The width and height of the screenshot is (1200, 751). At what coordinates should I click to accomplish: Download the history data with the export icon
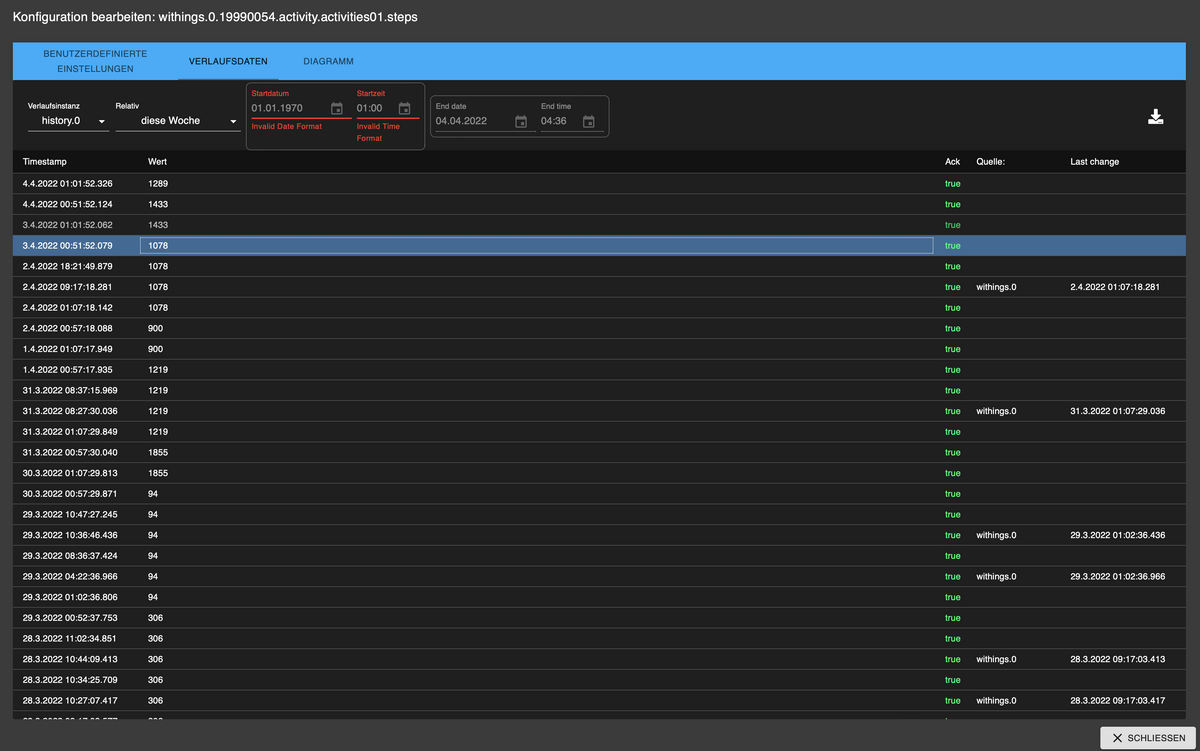coord(1155,117)
